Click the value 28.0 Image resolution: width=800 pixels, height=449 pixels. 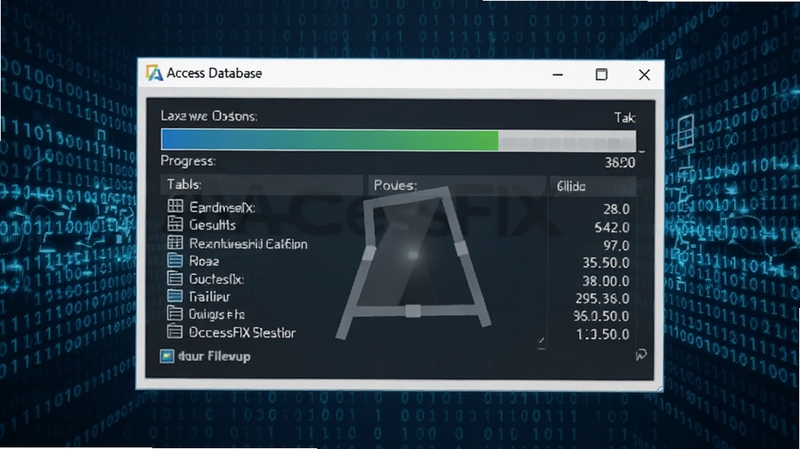coord(616,209)
